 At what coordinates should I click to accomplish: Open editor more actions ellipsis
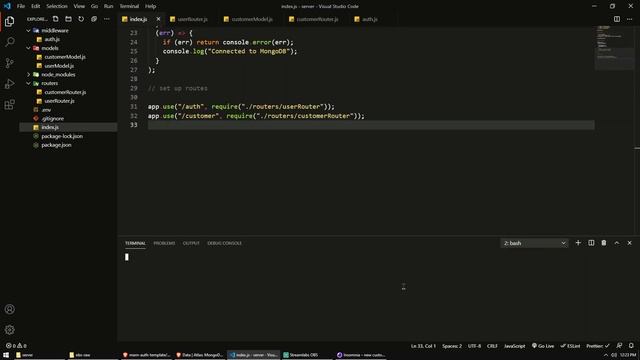click(x=629, y=19)
